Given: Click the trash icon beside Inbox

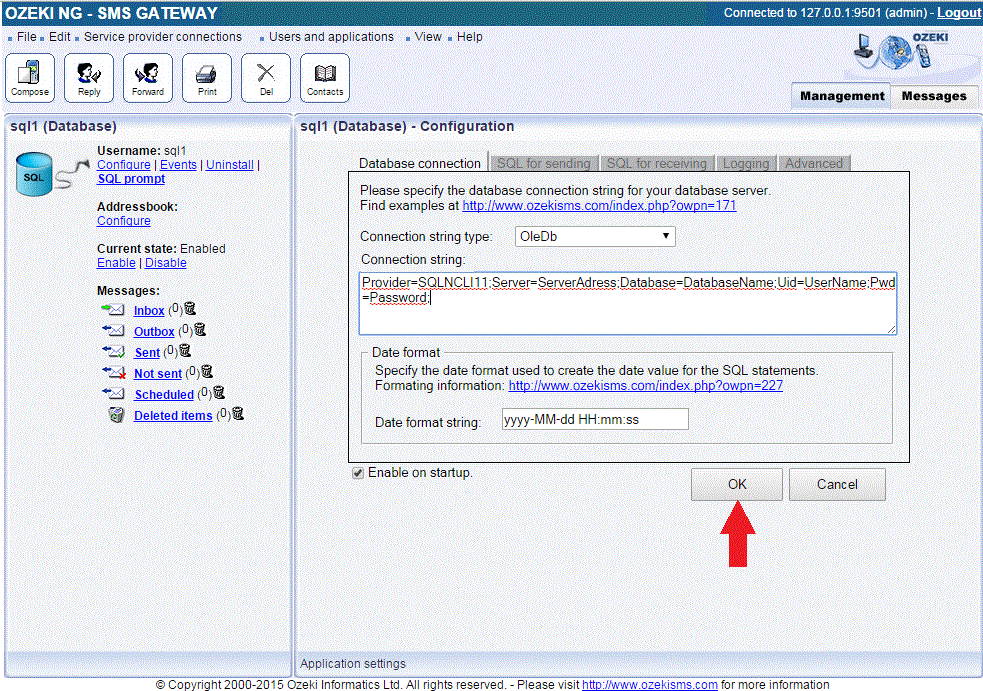Looking at the screenshot, I should [x=189, y=310].
